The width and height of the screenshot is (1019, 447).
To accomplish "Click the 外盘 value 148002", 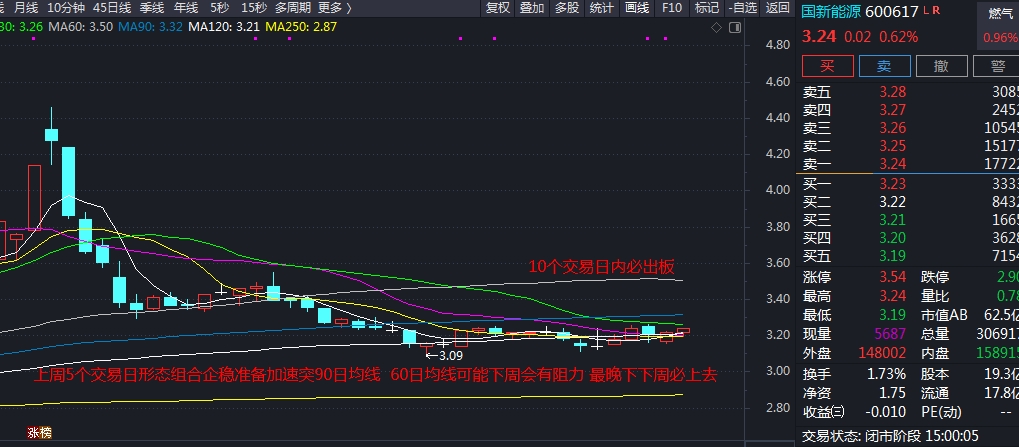I will click(x=883, y=353).
